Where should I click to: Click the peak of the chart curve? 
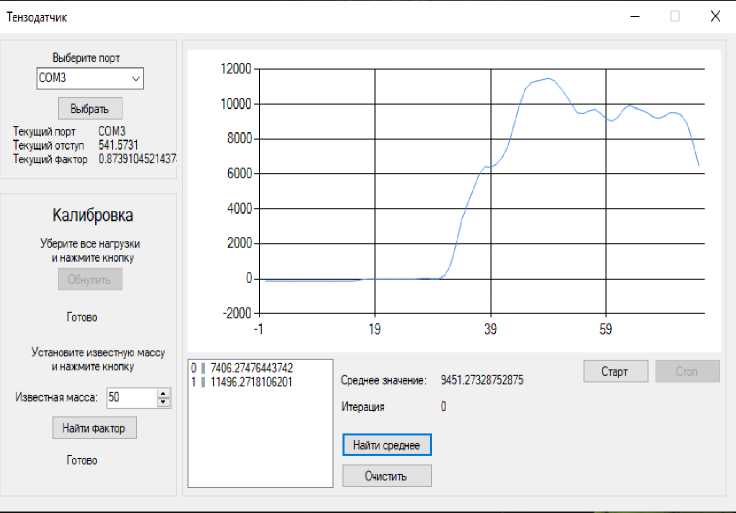pos(548,79)
